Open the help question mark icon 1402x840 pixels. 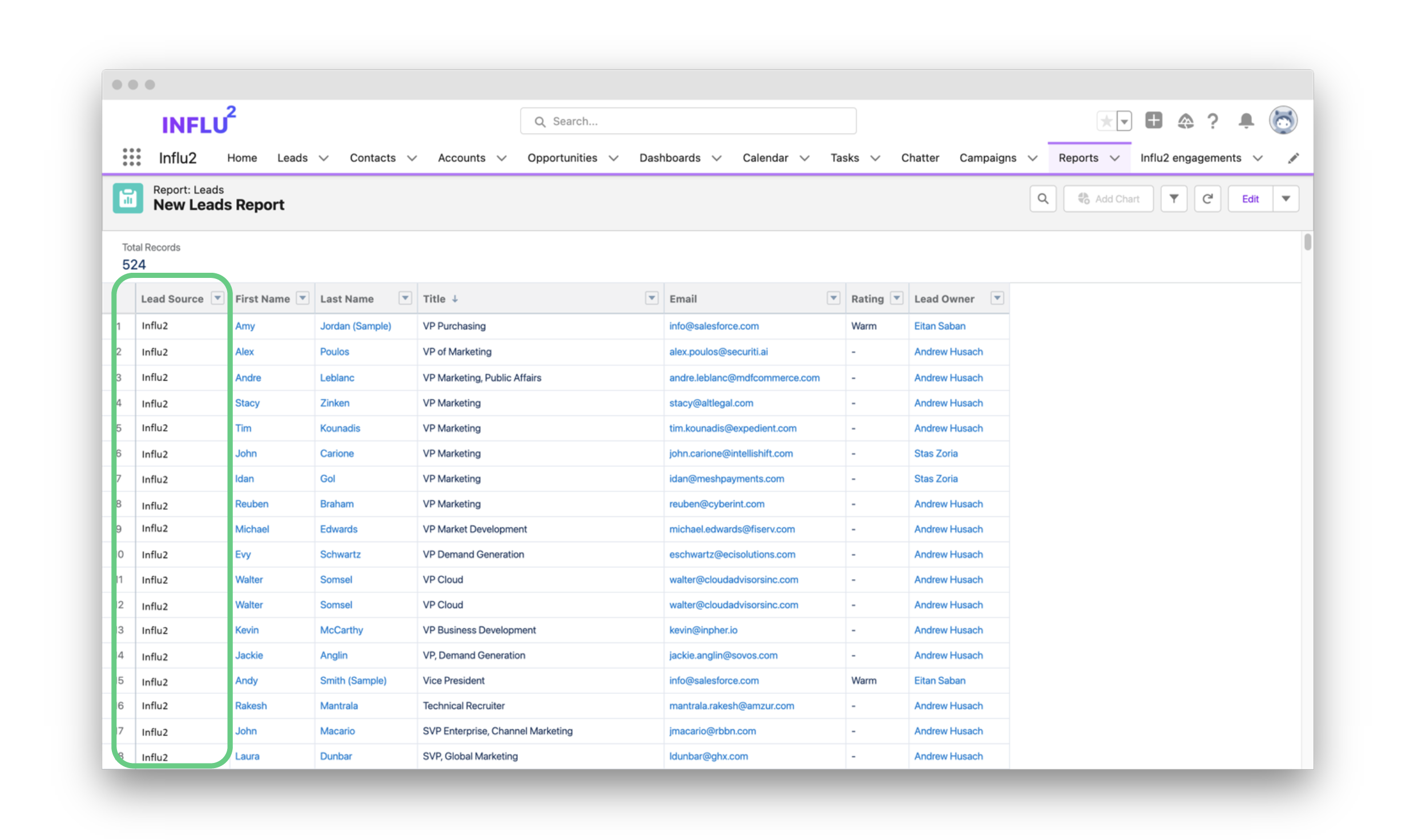[x=1212, y=121]
